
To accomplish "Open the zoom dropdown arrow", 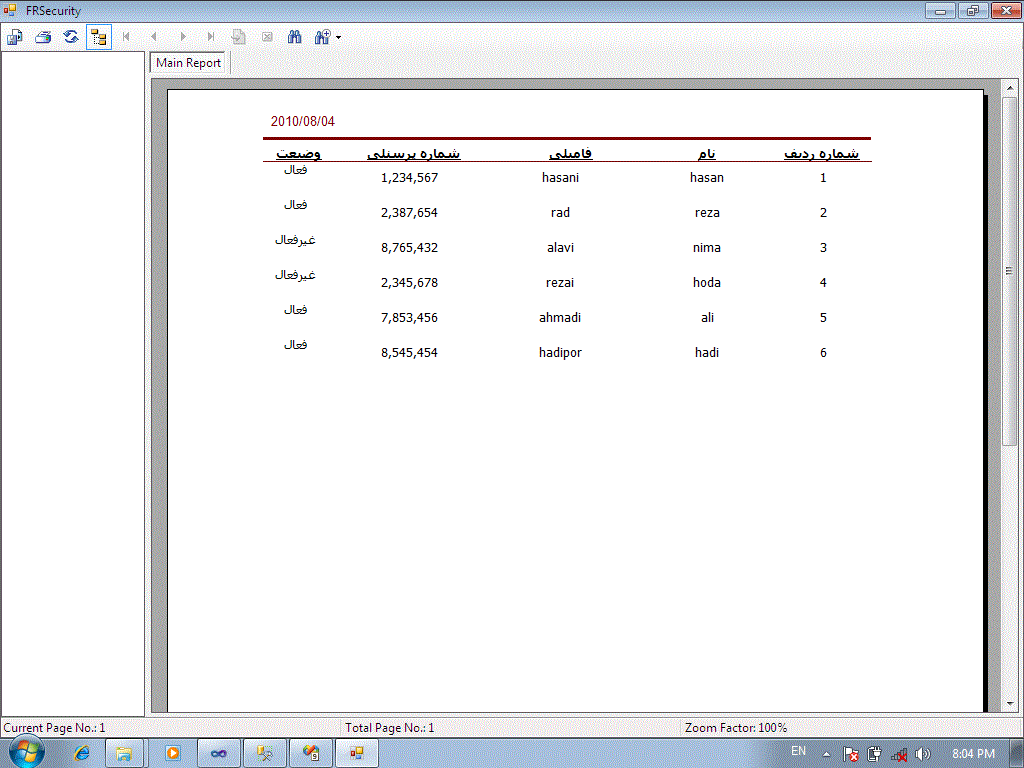I will (338, 37).
